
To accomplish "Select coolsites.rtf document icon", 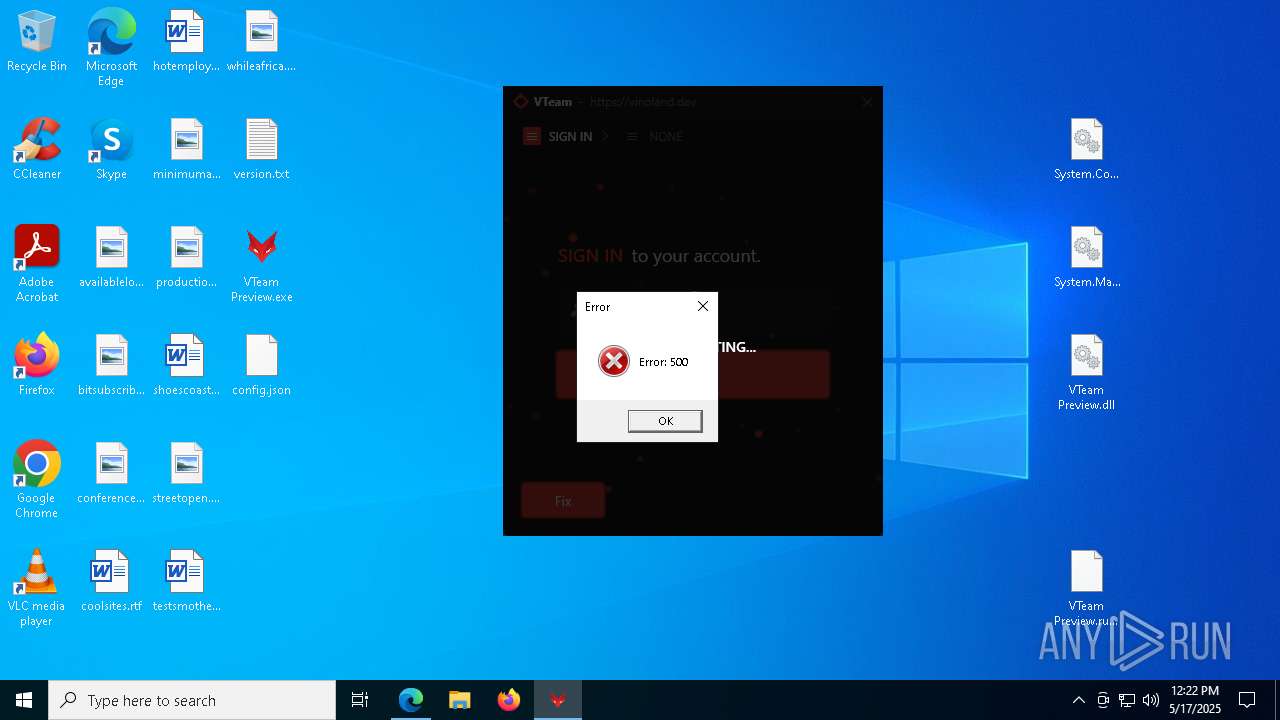I will point(111,582).
